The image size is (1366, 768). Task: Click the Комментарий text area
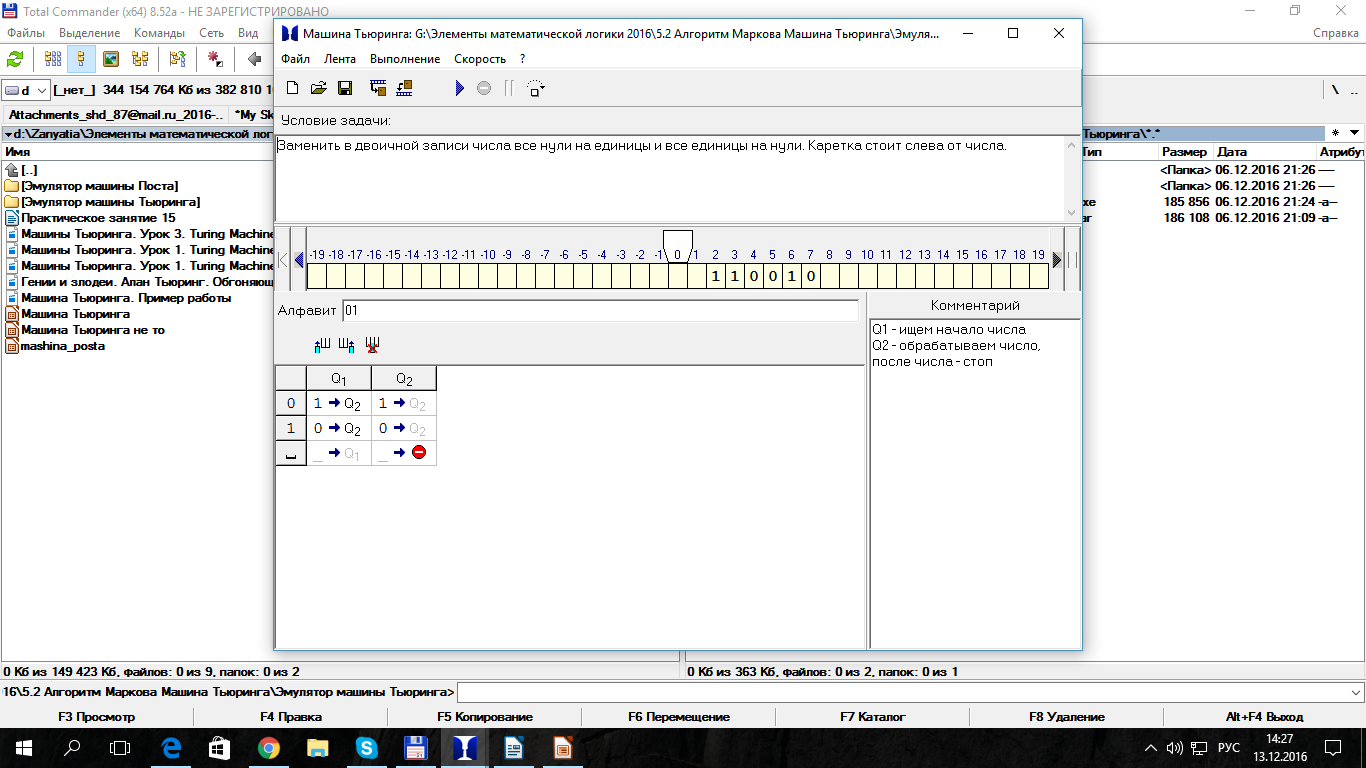click(975, 483)
